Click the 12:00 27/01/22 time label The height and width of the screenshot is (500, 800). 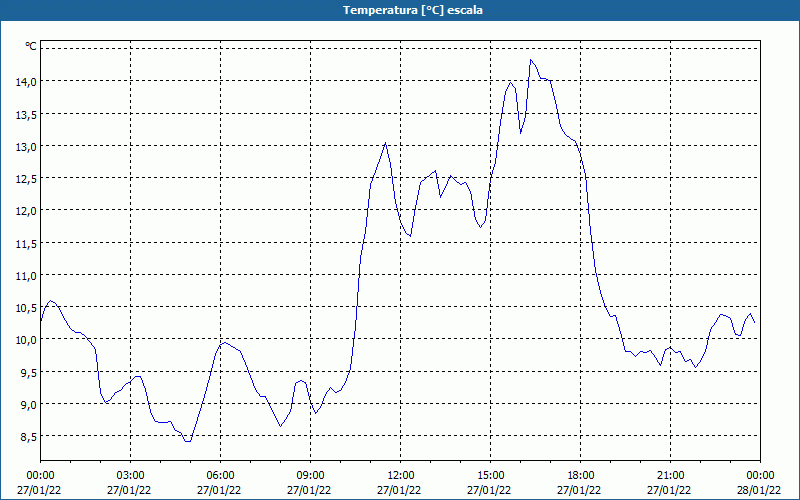point(399,483)
